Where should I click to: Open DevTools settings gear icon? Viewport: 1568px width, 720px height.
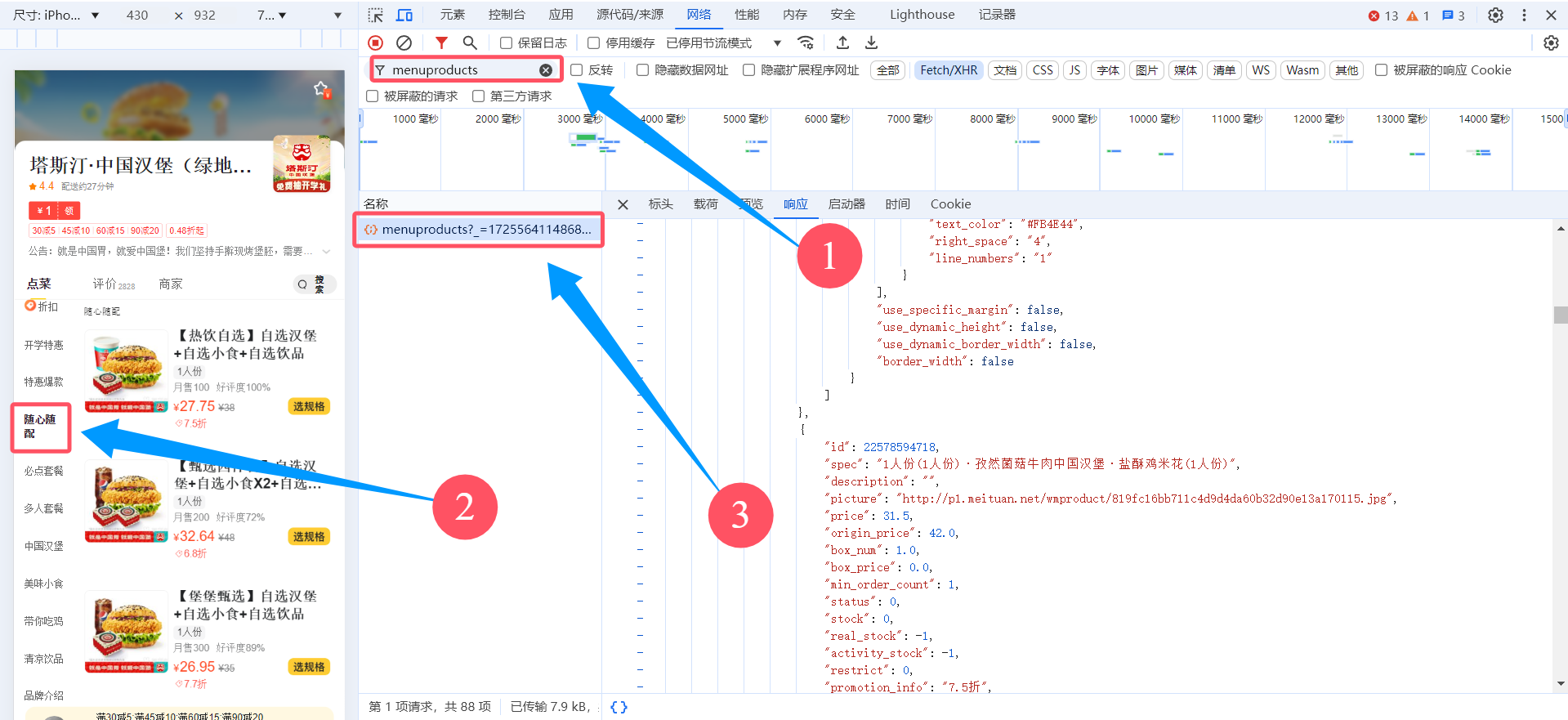click(1495, 15)
